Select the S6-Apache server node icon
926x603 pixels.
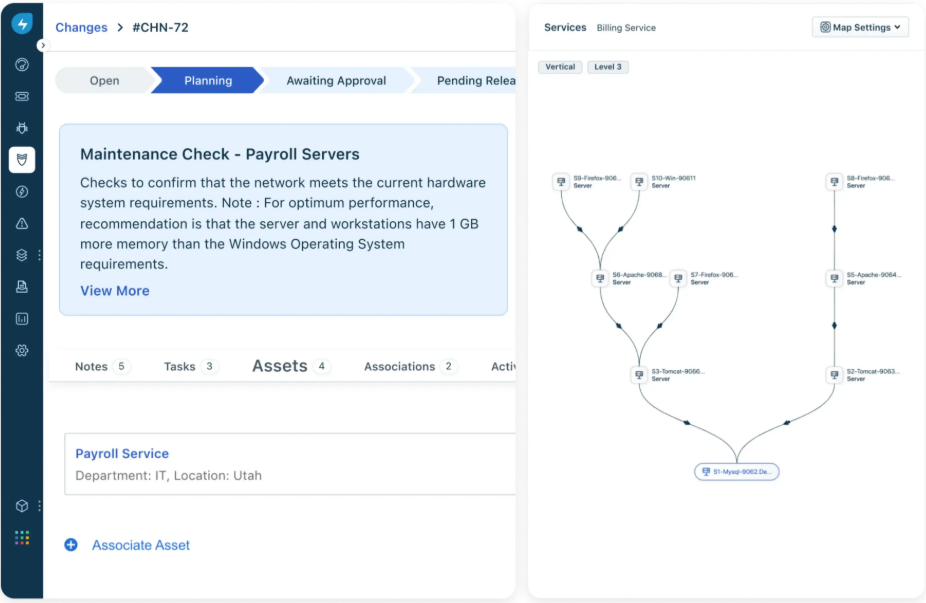[600, 278]
